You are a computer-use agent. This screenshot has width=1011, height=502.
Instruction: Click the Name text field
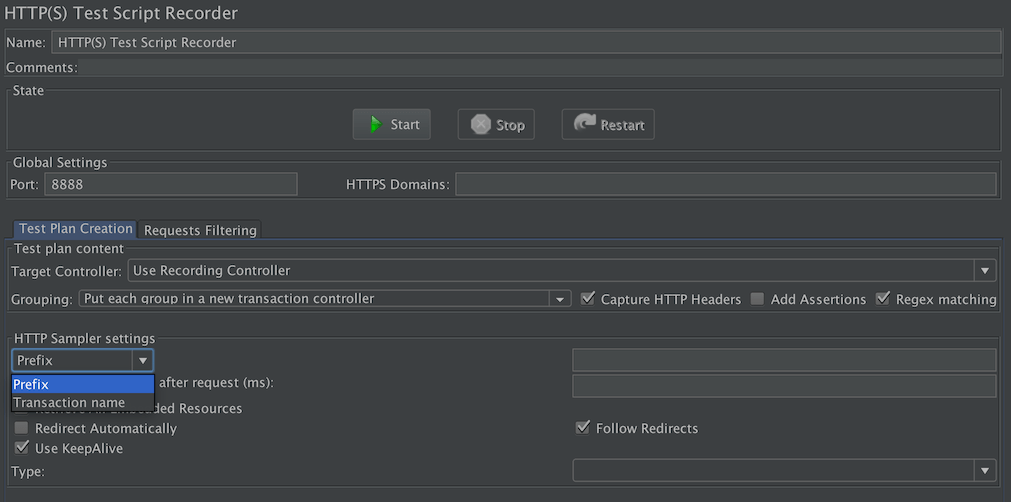pos(525,42)
